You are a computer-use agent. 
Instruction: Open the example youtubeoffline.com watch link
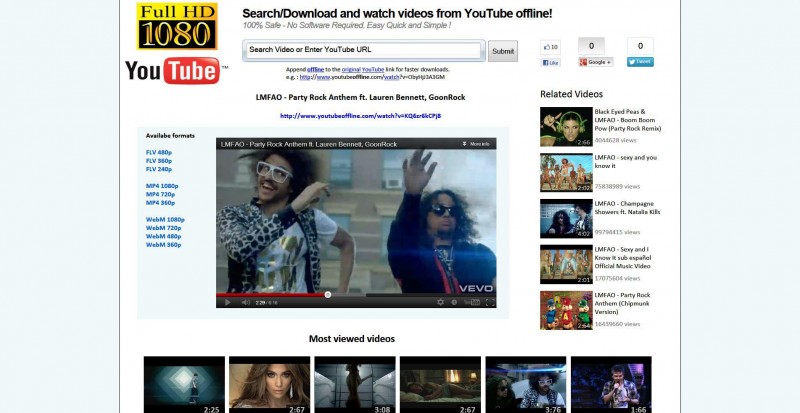[x=372, y=77]
